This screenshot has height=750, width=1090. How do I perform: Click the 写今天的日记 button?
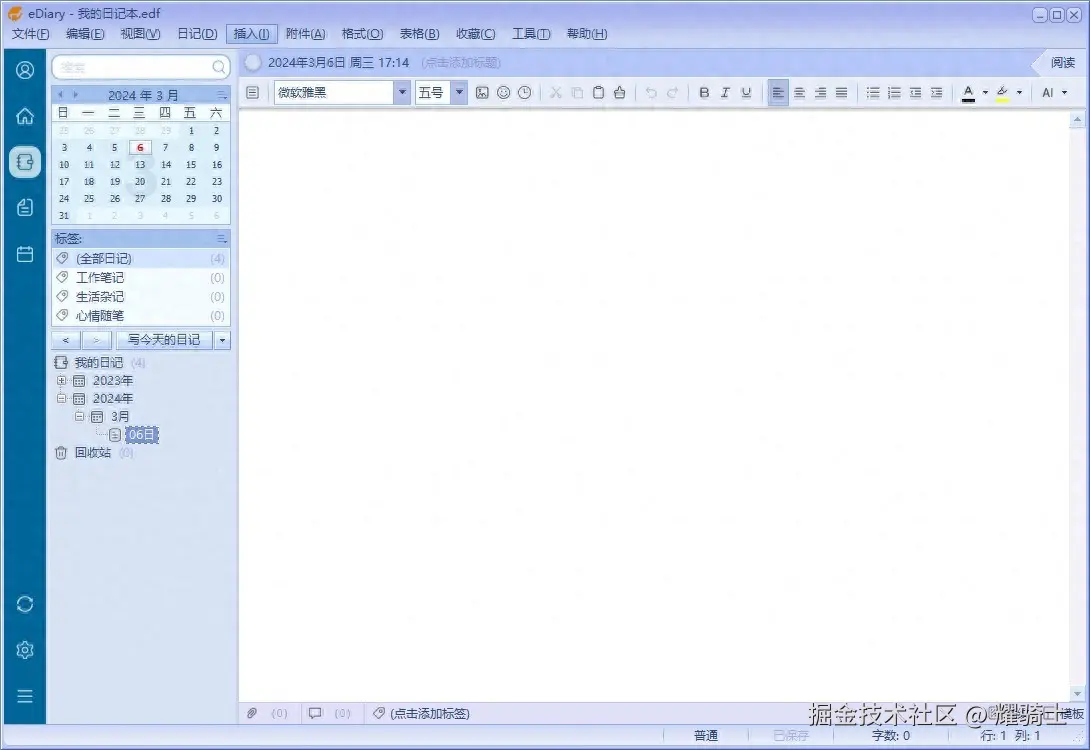pos(164,340)
